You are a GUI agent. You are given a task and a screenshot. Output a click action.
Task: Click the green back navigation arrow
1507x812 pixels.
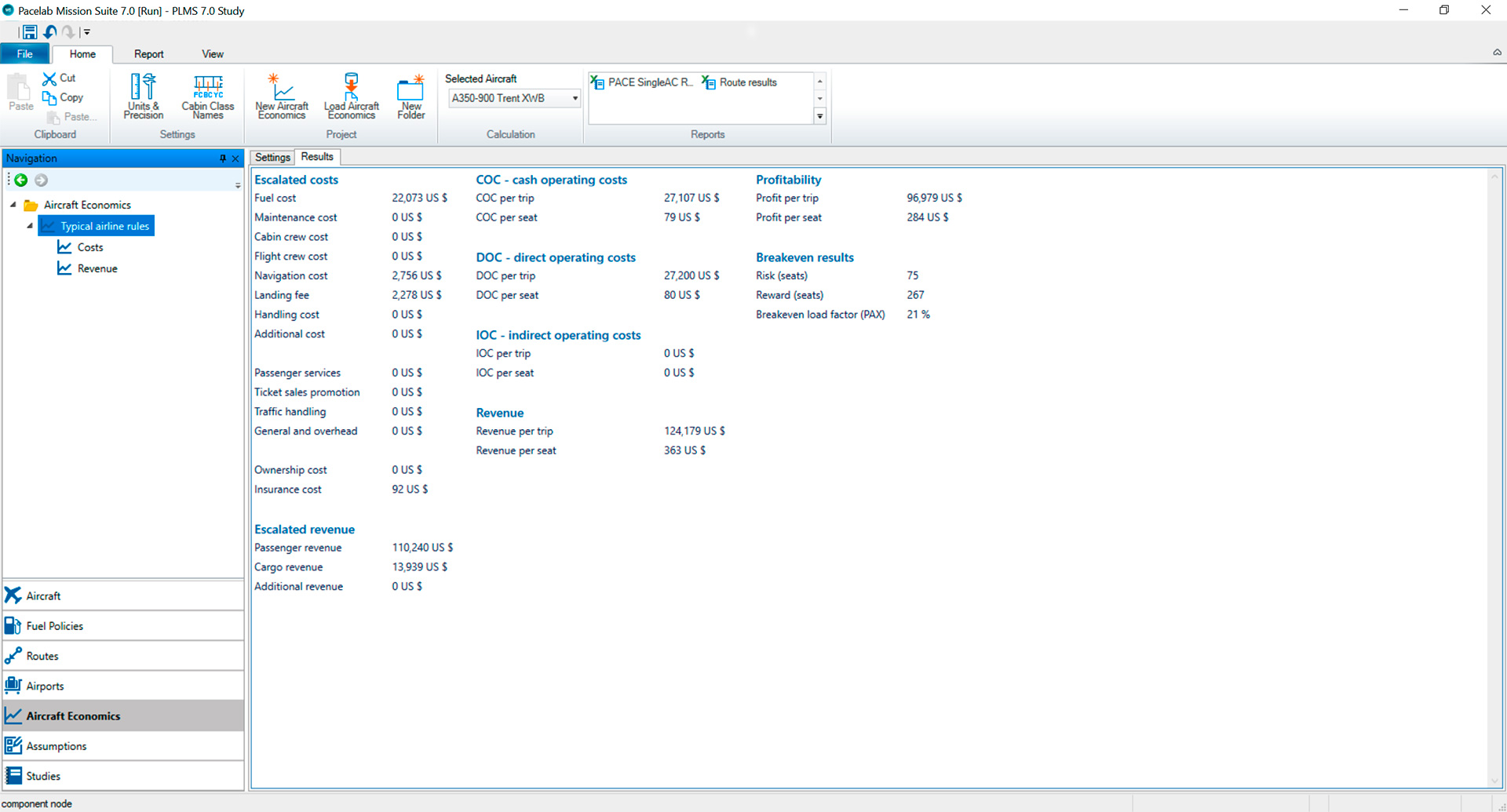pyautogui.click(x=21, y=180)
